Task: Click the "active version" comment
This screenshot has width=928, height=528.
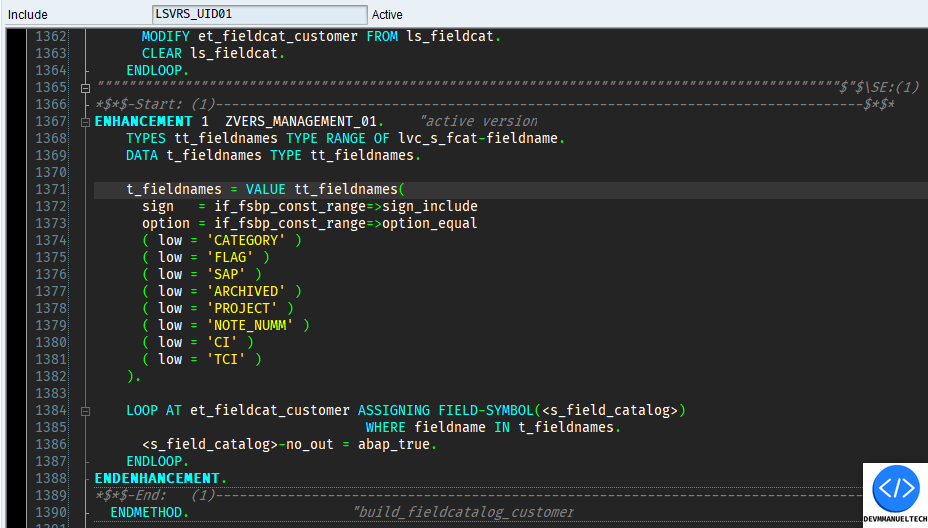Action: [478, 121]
